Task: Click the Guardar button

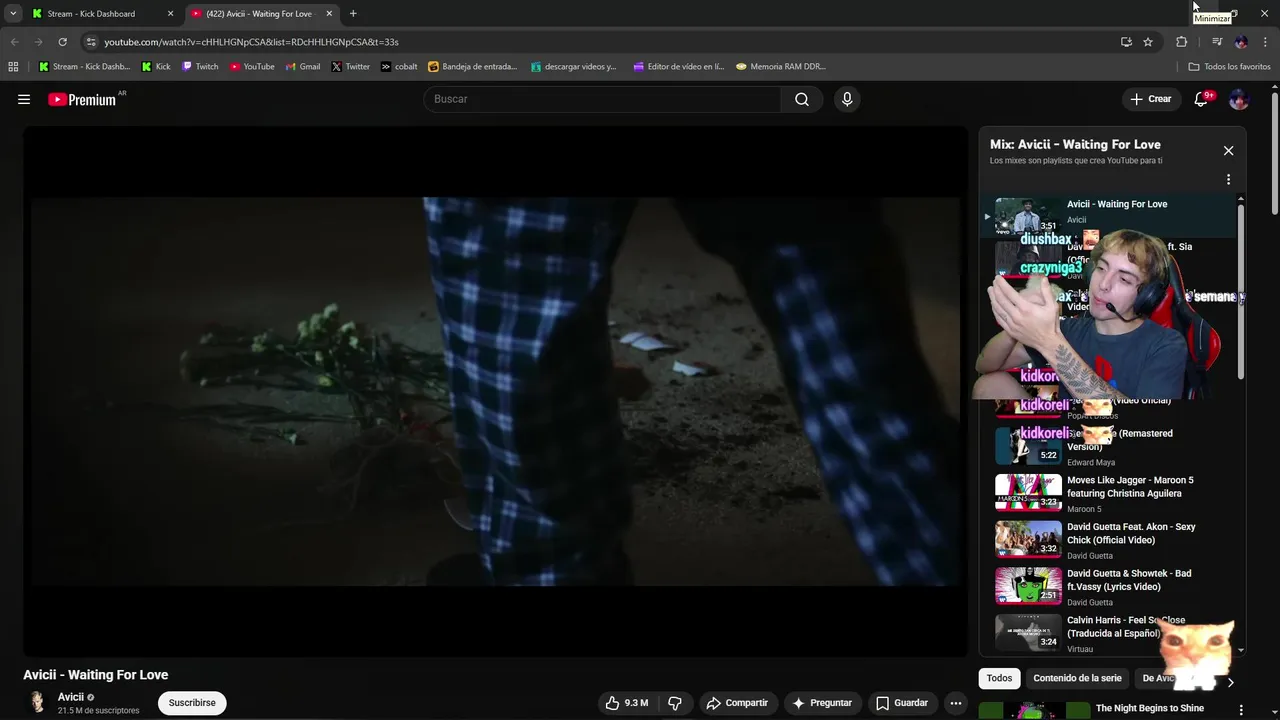Action: pos(902,703)
